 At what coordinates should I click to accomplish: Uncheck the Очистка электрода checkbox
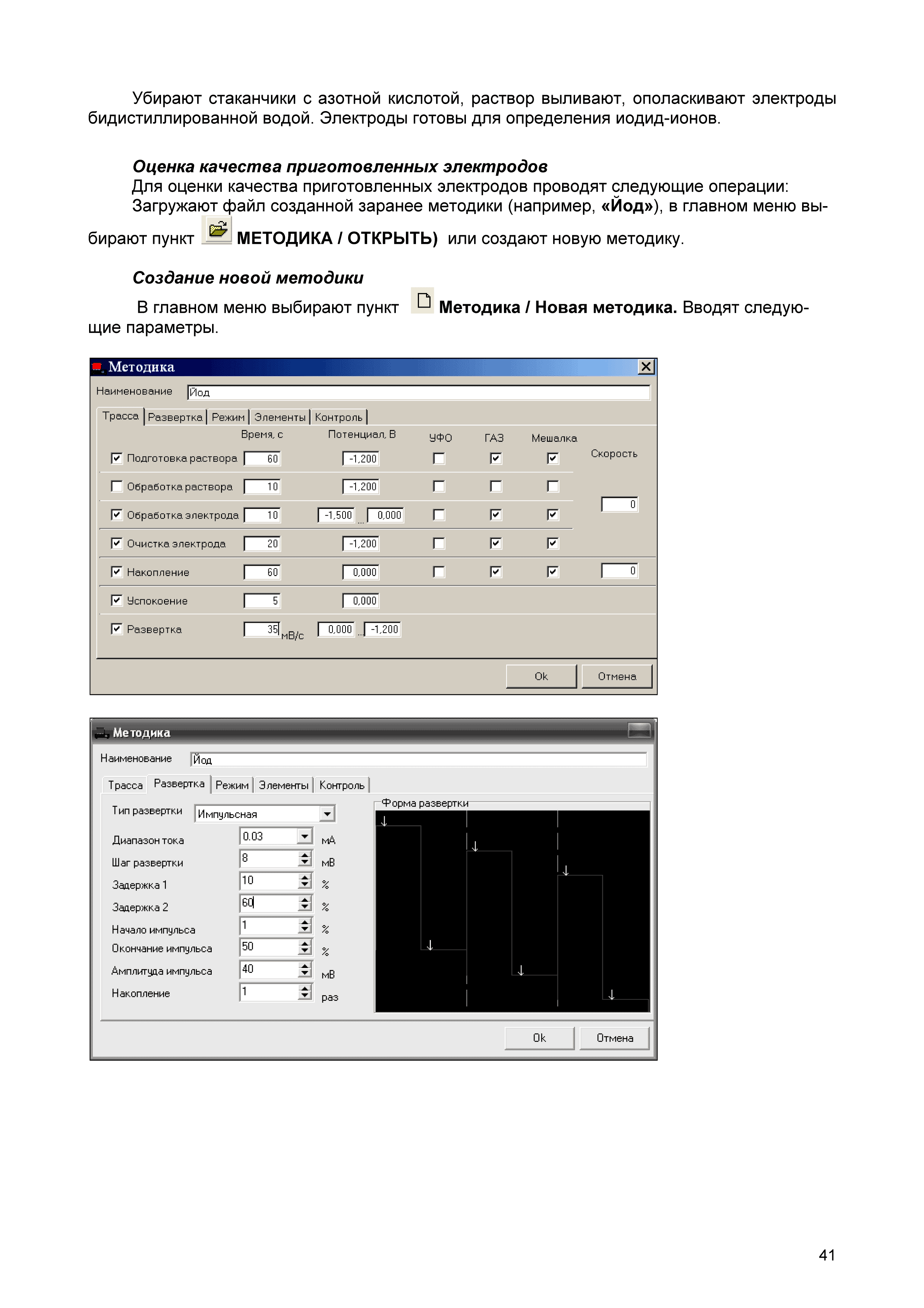pyautogui.click(x=117, y=543)
